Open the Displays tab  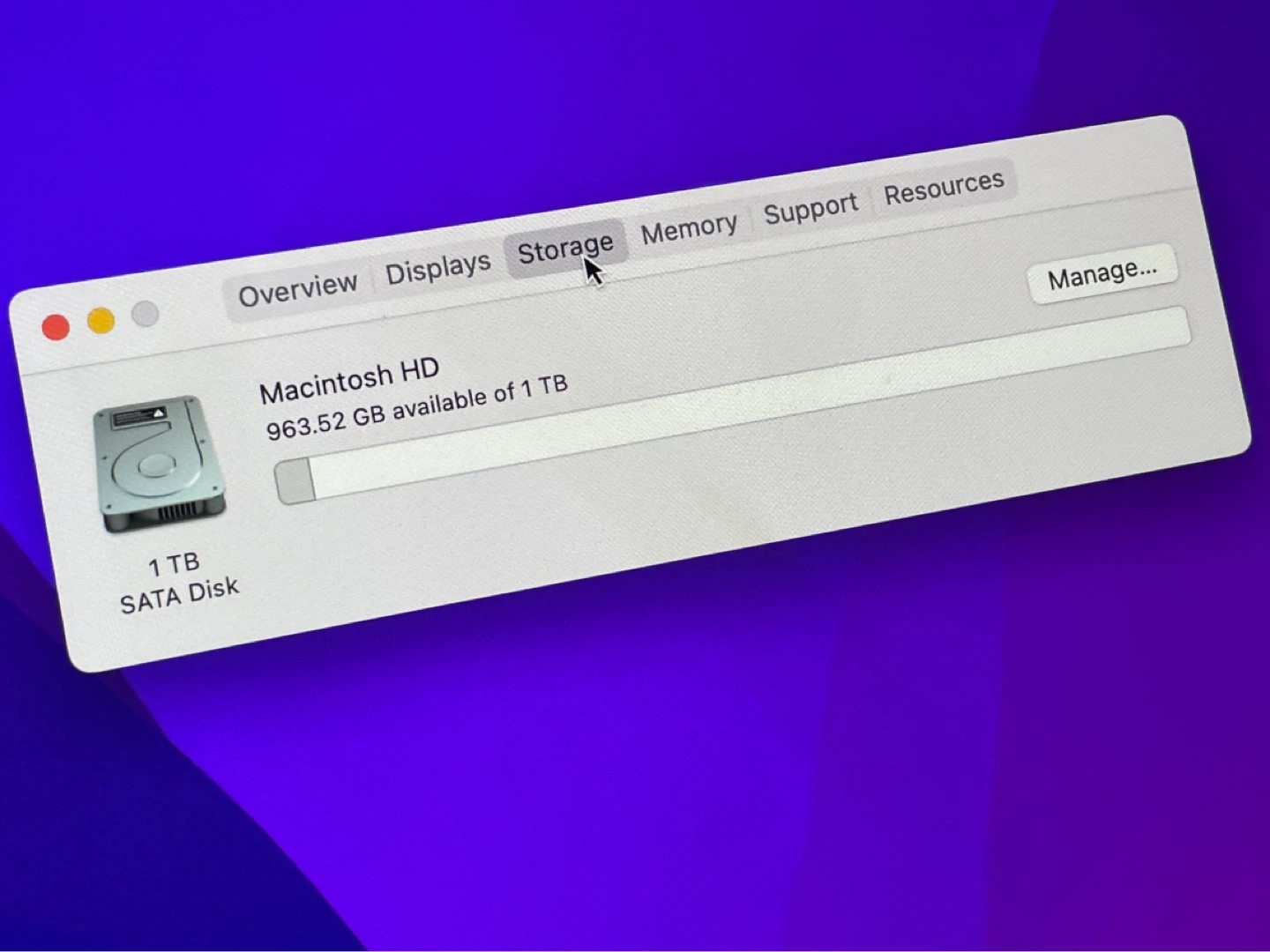tap(438, 267)
